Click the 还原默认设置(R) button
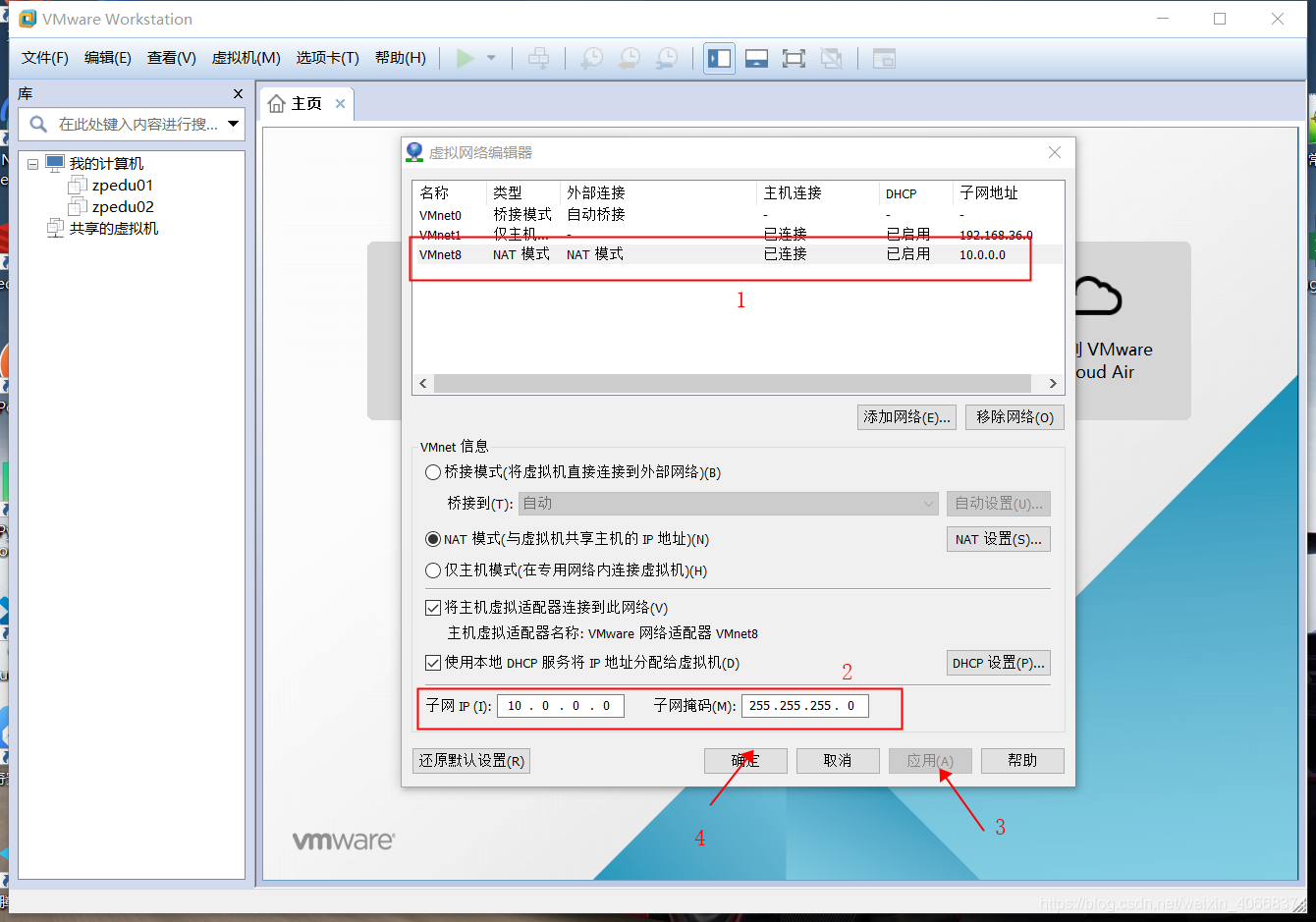This screenshot has width=1316, height=922. [x=471, y=761]
